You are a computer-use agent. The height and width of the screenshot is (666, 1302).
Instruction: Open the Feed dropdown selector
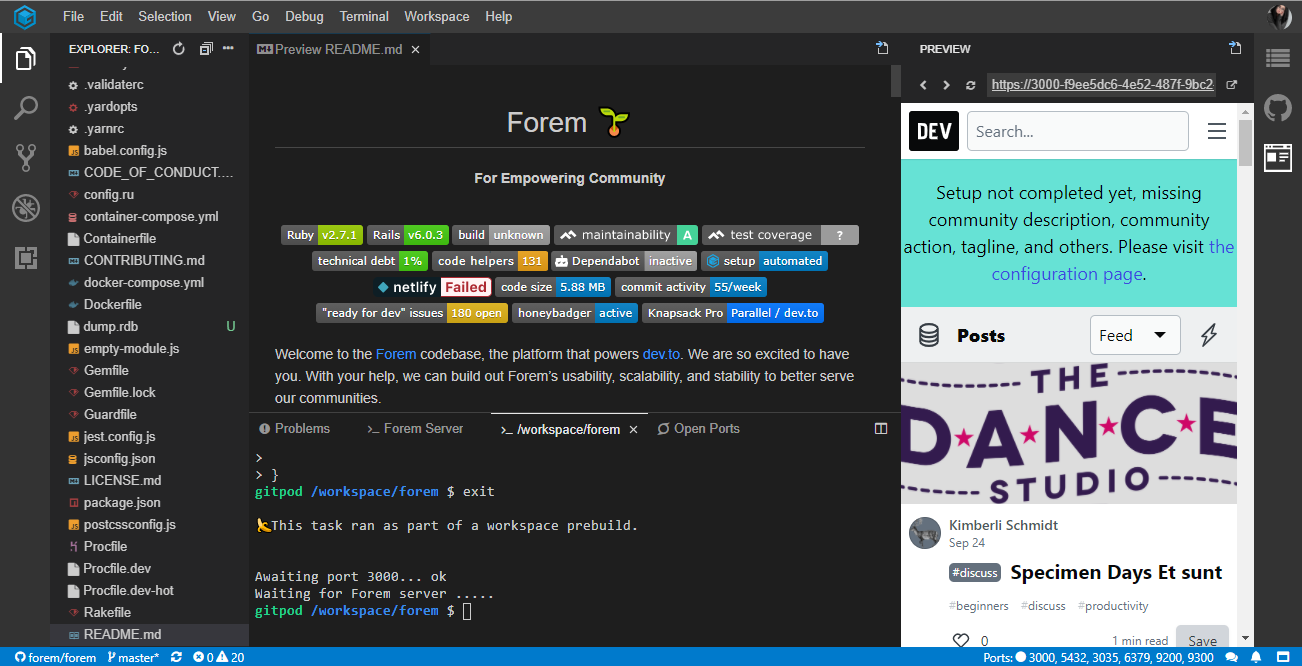click(1135, 335)
